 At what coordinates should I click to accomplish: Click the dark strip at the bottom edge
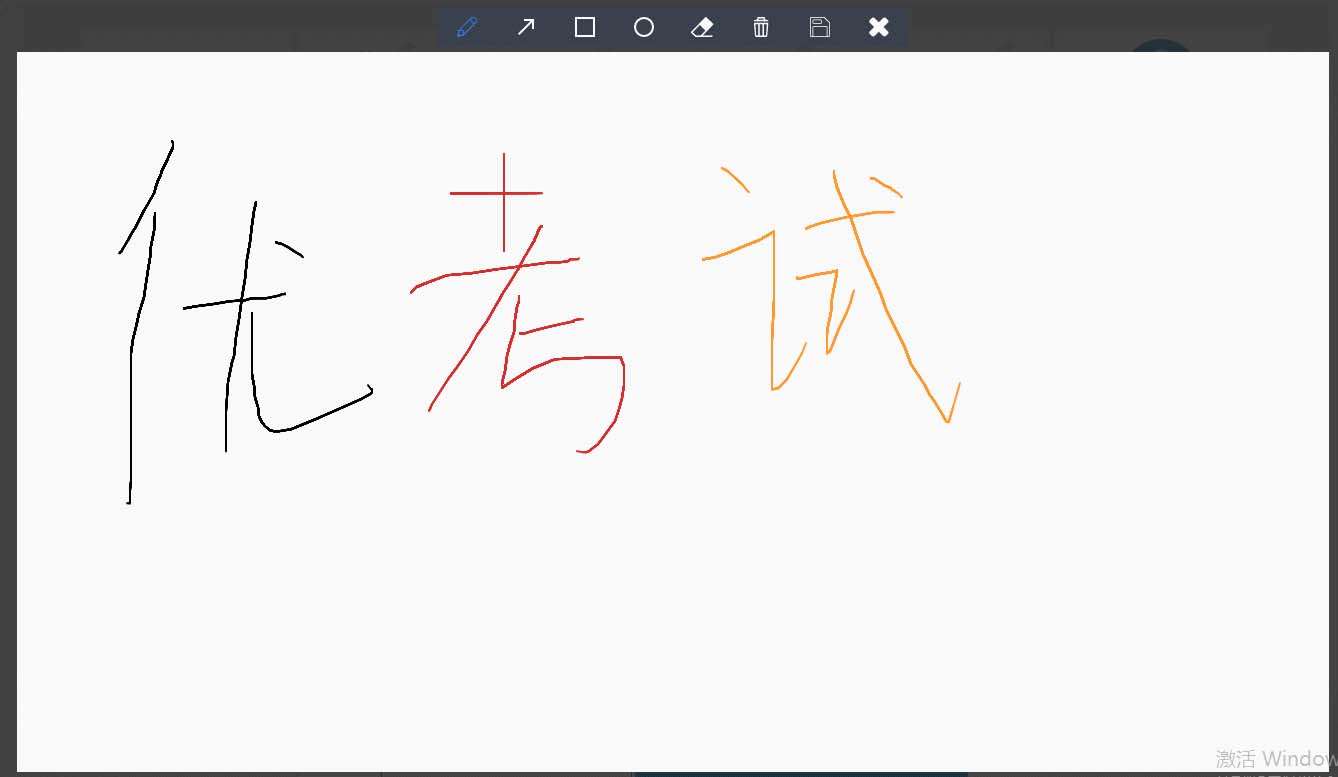[x=669, y=772]
